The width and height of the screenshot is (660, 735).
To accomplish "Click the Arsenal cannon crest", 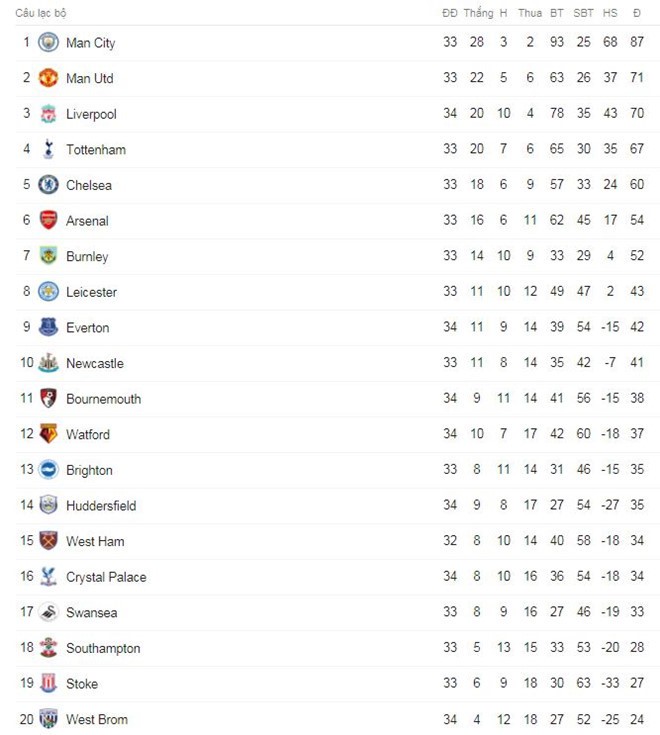I will (48, 220).
